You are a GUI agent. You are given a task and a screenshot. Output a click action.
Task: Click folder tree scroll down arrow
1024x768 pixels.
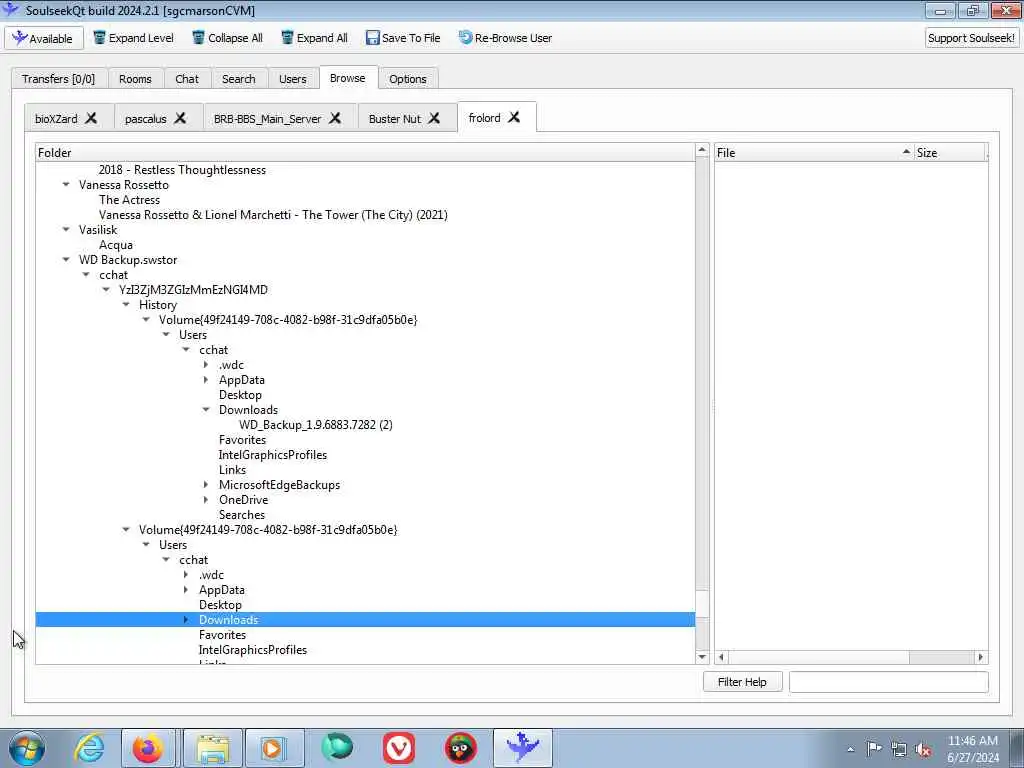click(x=702, y=657)
